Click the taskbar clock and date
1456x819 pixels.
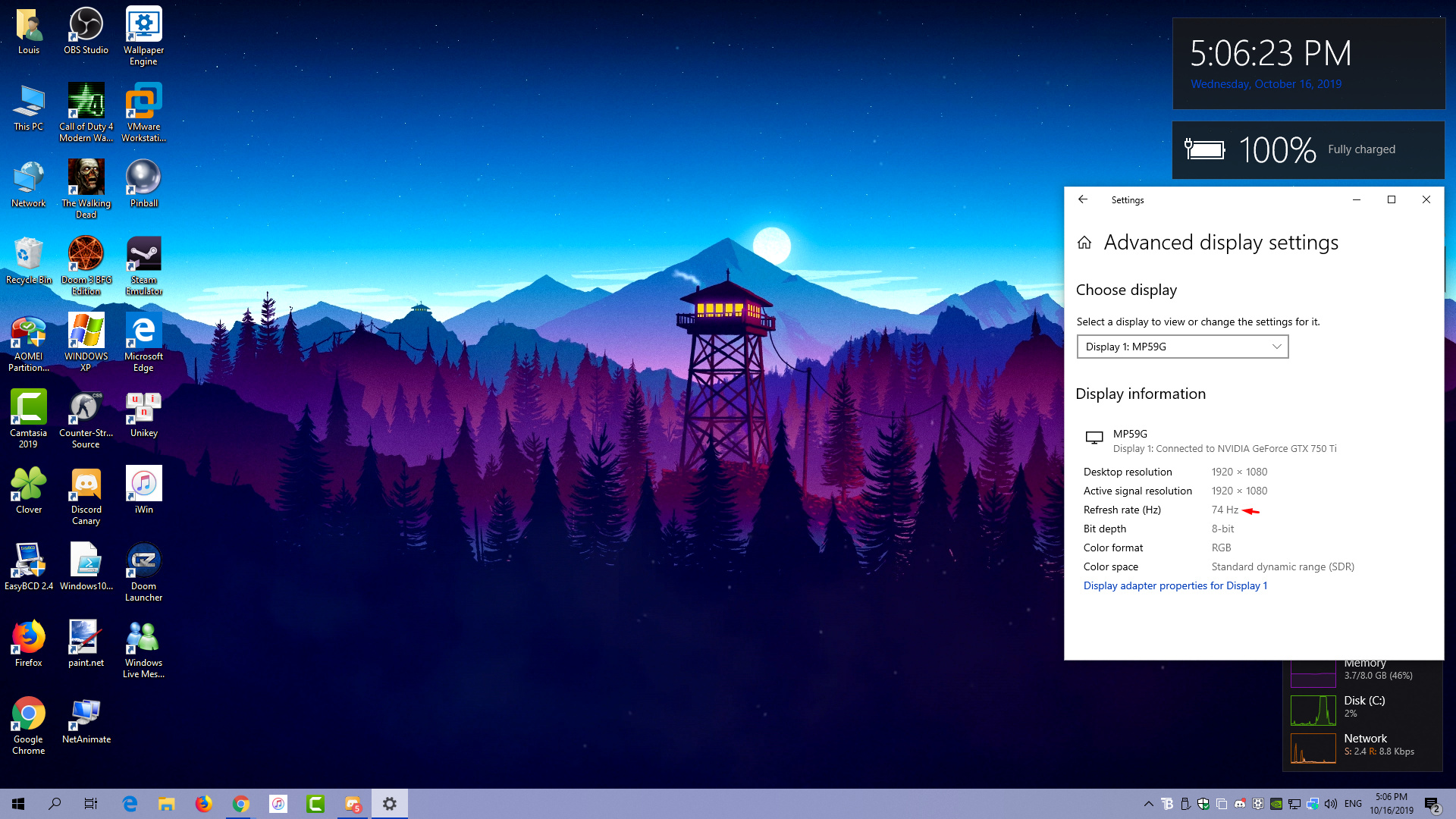tap(1391, 804)
